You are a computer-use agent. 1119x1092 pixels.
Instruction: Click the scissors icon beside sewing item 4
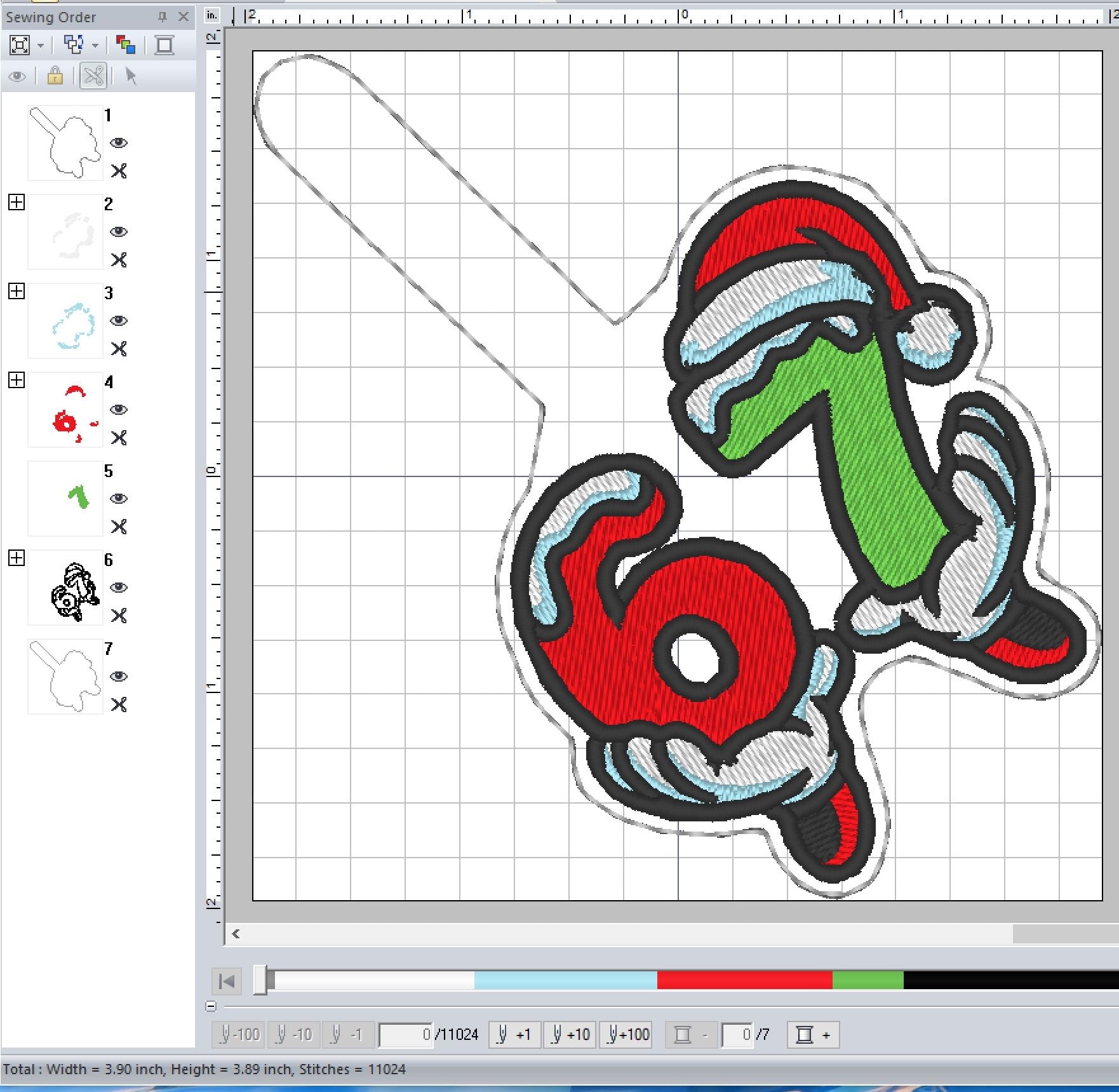click(119, 438)
